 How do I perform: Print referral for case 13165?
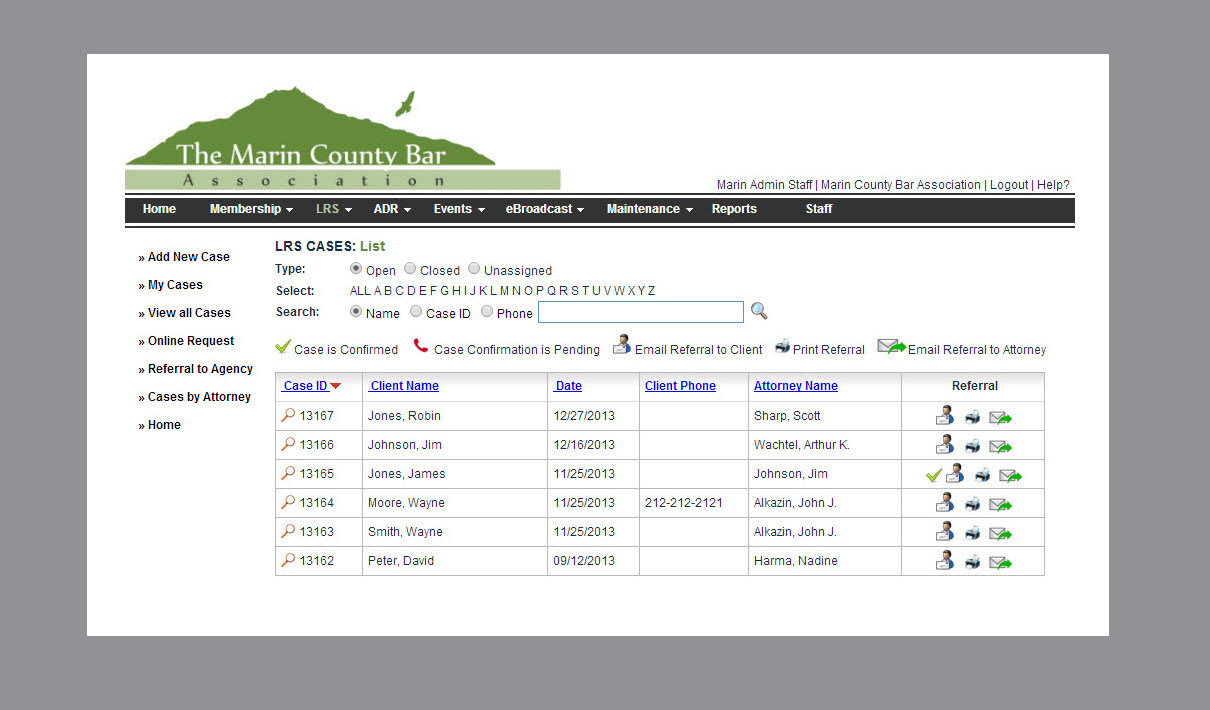coord(983,475)
